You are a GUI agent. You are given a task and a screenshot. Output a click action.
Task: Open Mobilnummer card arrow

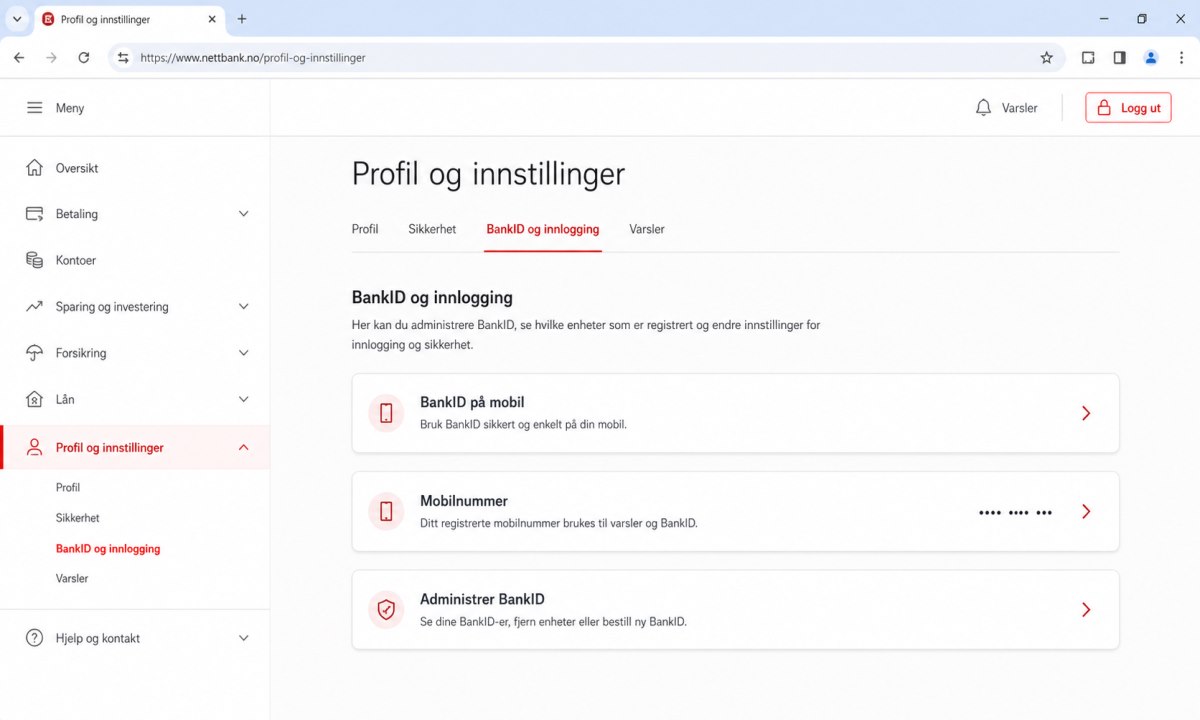pos(1086,511)
